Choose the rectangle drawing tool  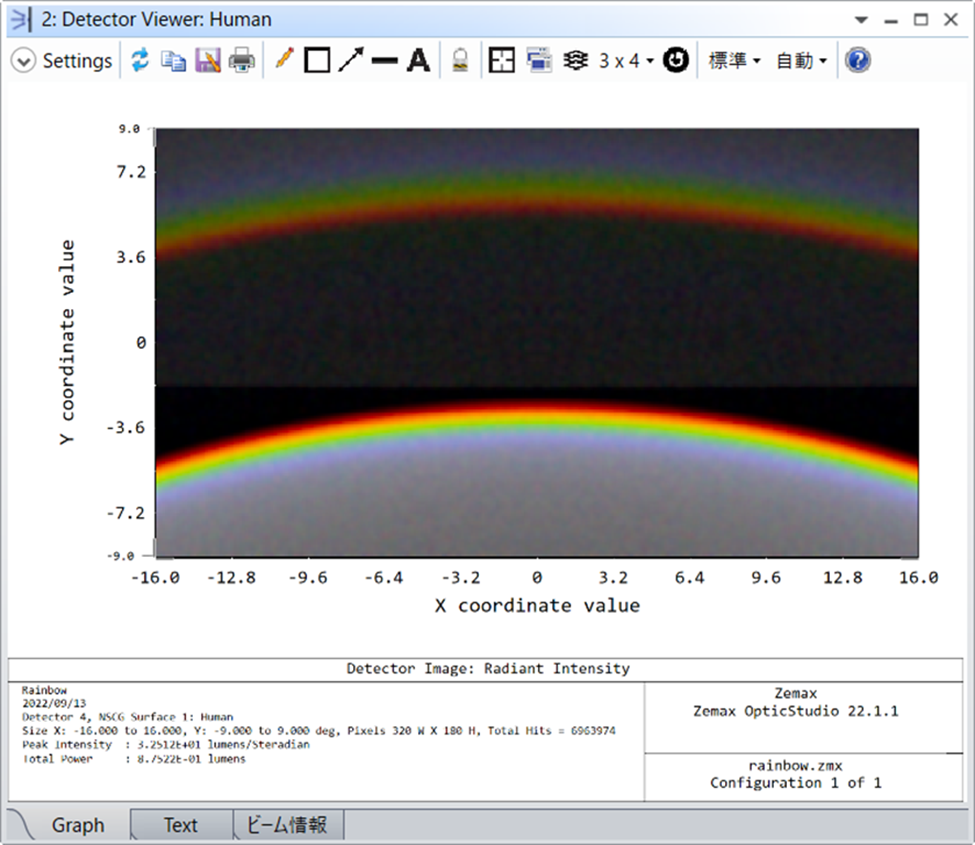(317, 61)
